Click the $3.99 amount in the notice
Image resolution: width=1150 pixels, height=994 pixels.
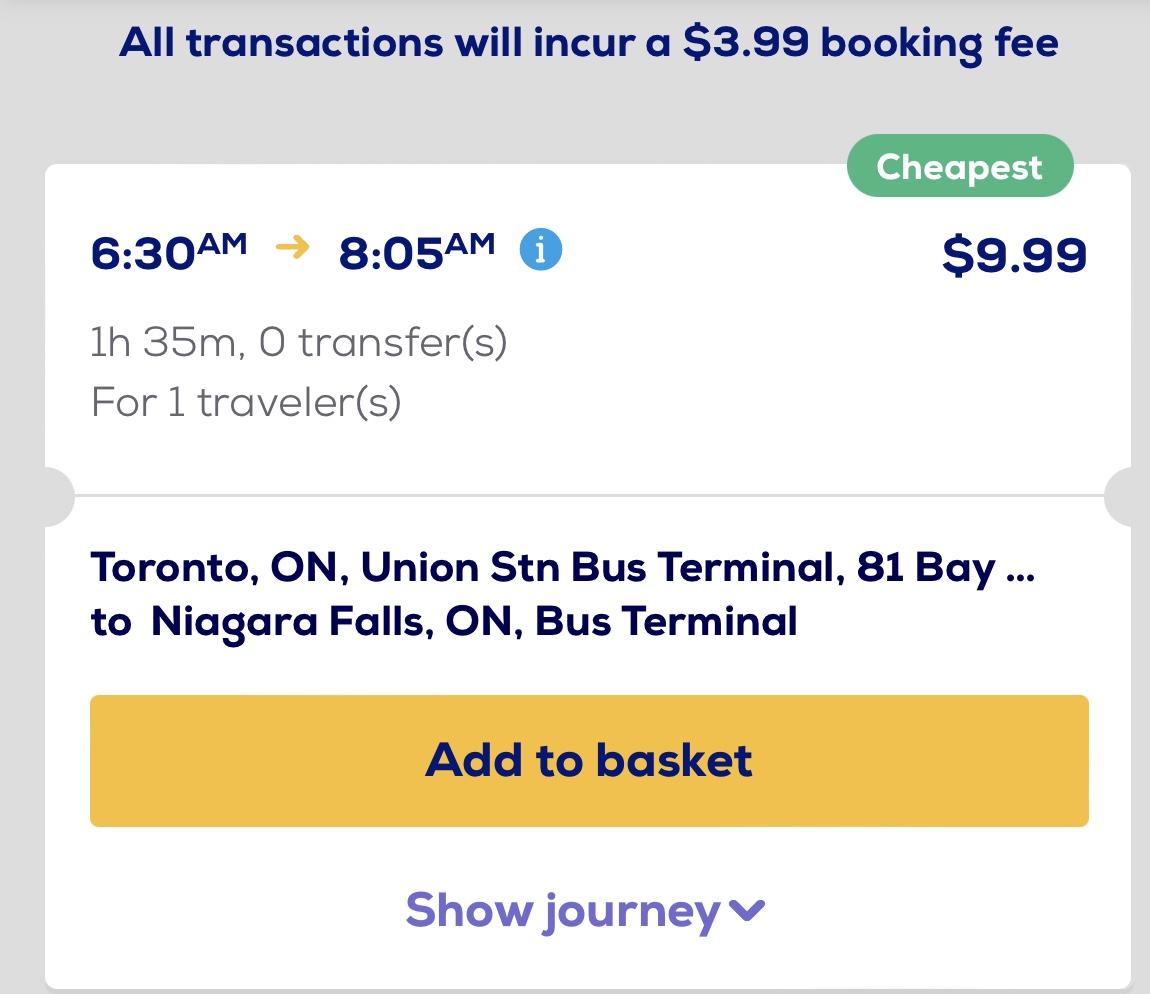pyautogui.click(x=746, y=44)
